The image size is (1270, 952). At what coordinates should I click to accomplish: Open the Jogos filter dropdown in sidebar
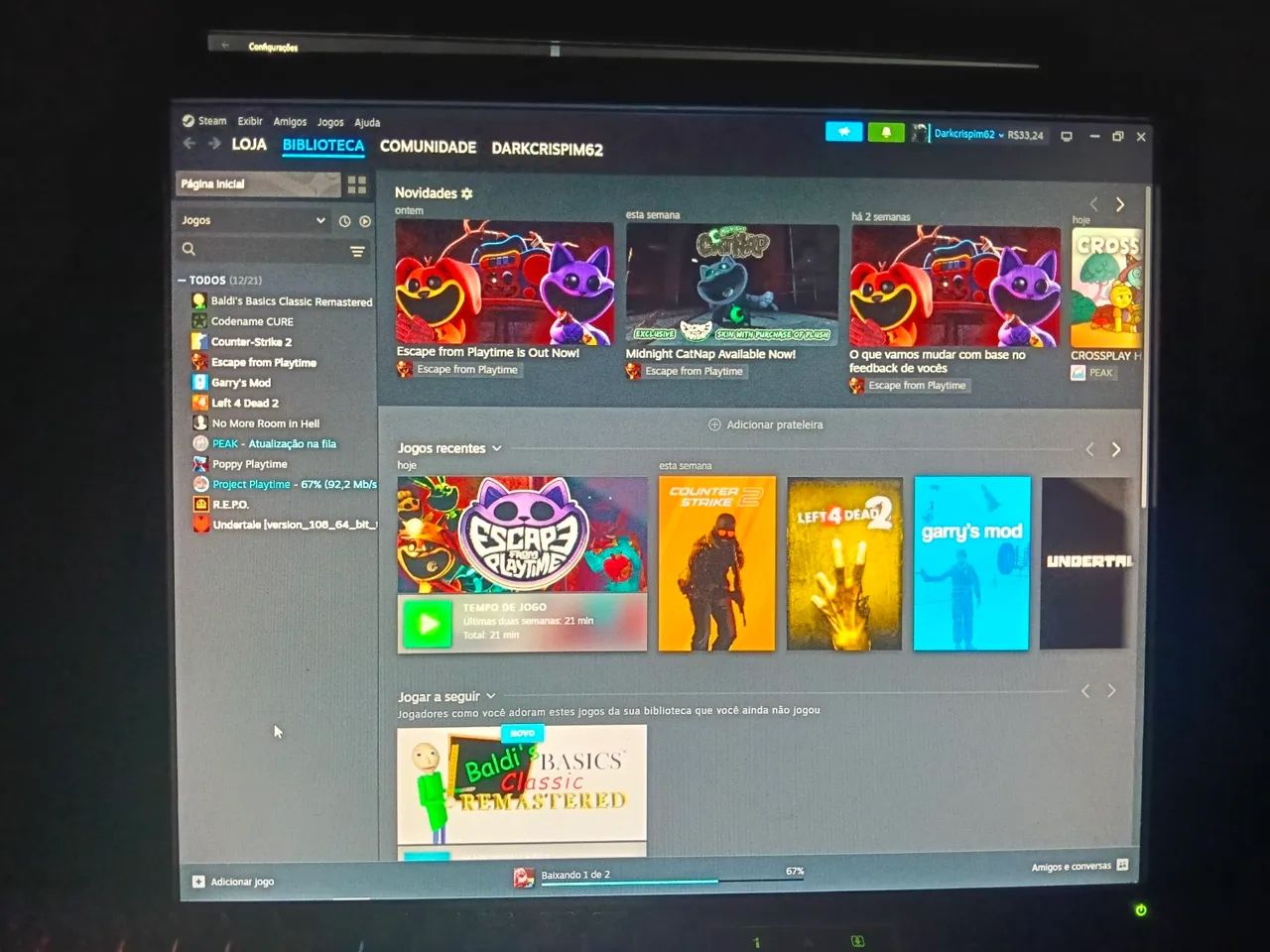point(254,221)
